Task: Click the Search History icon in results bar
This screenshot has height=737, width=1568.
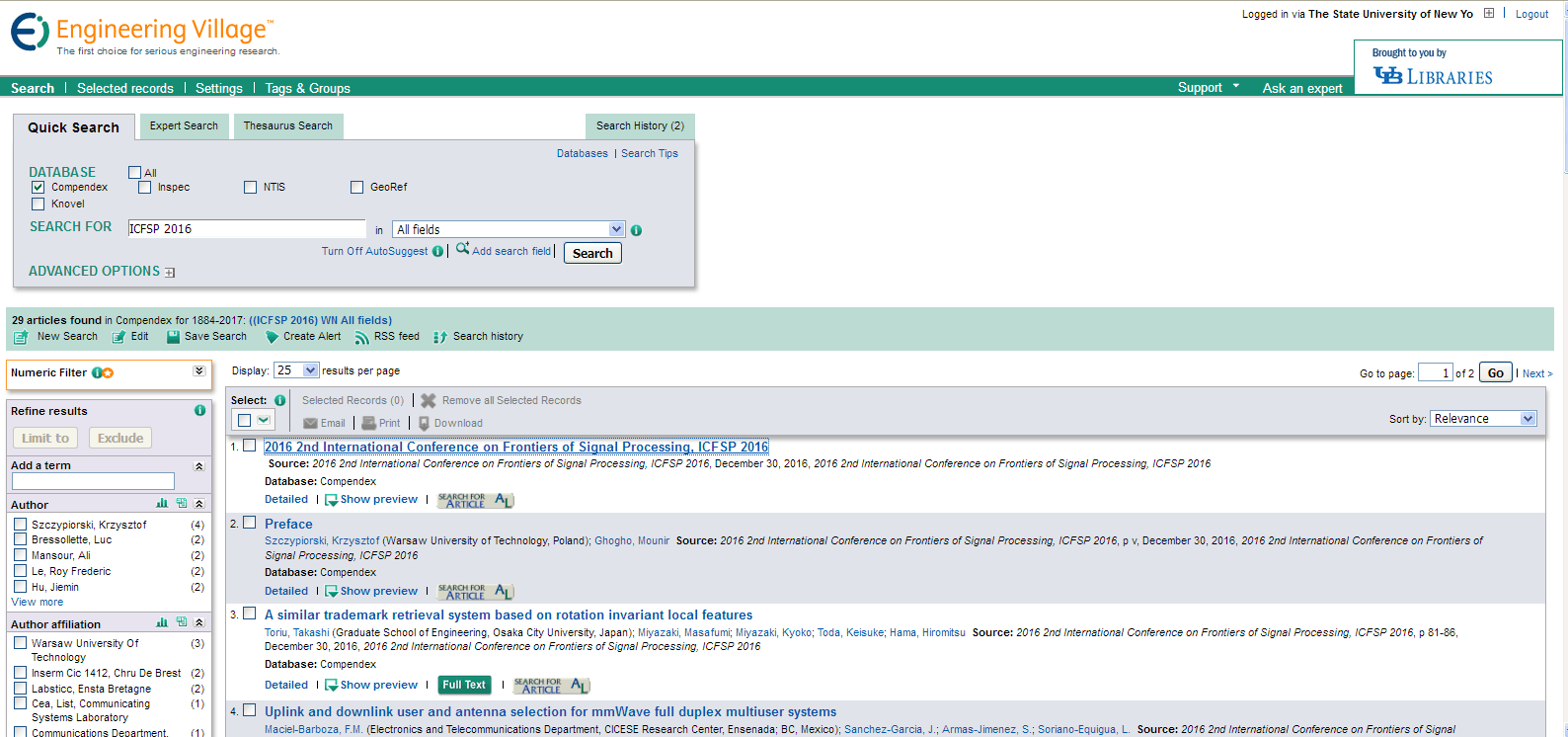Action: click(x=440, y=338)
